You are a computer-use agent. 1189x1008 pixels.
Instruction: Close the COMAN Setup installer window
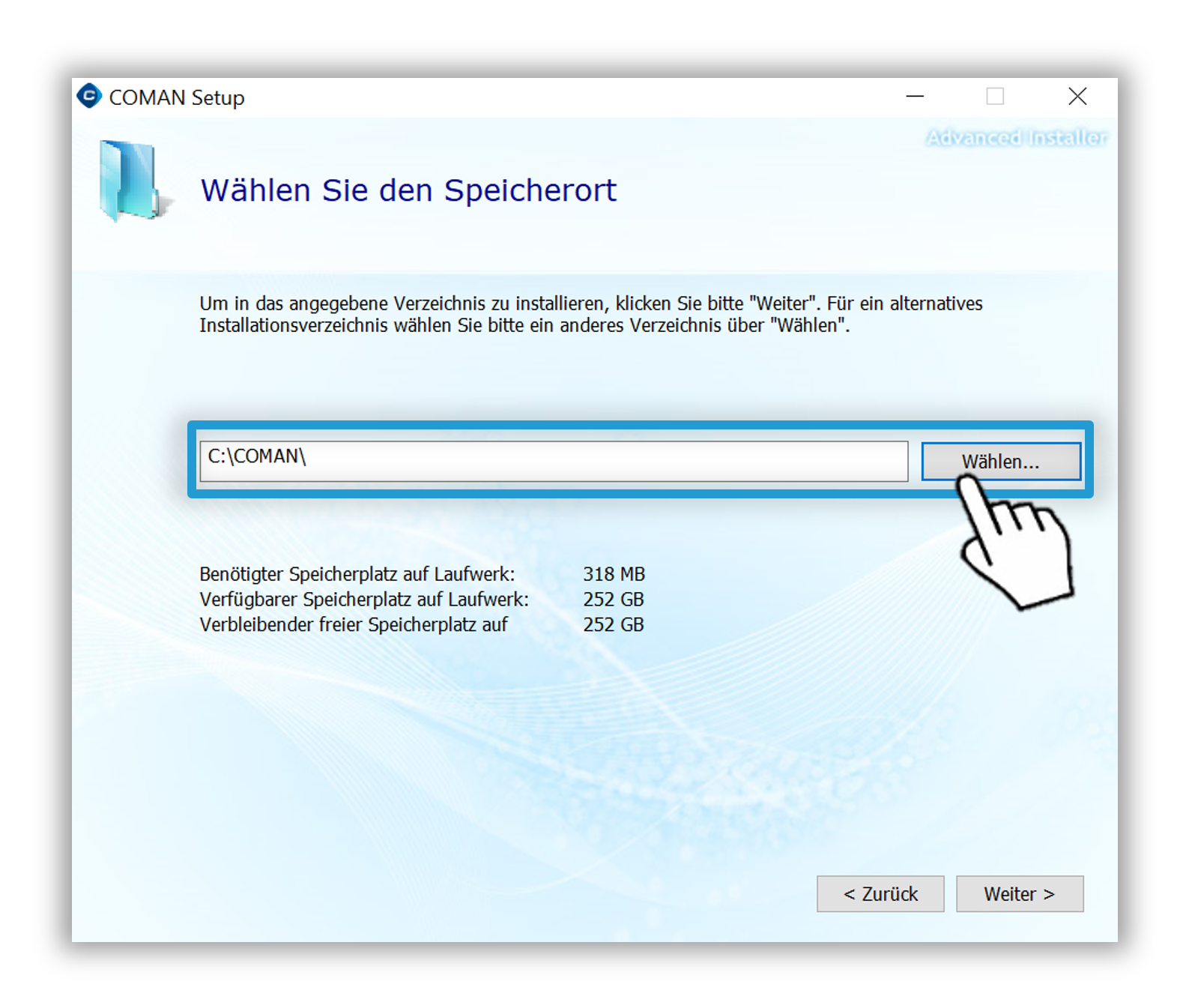coord(1077,97)
